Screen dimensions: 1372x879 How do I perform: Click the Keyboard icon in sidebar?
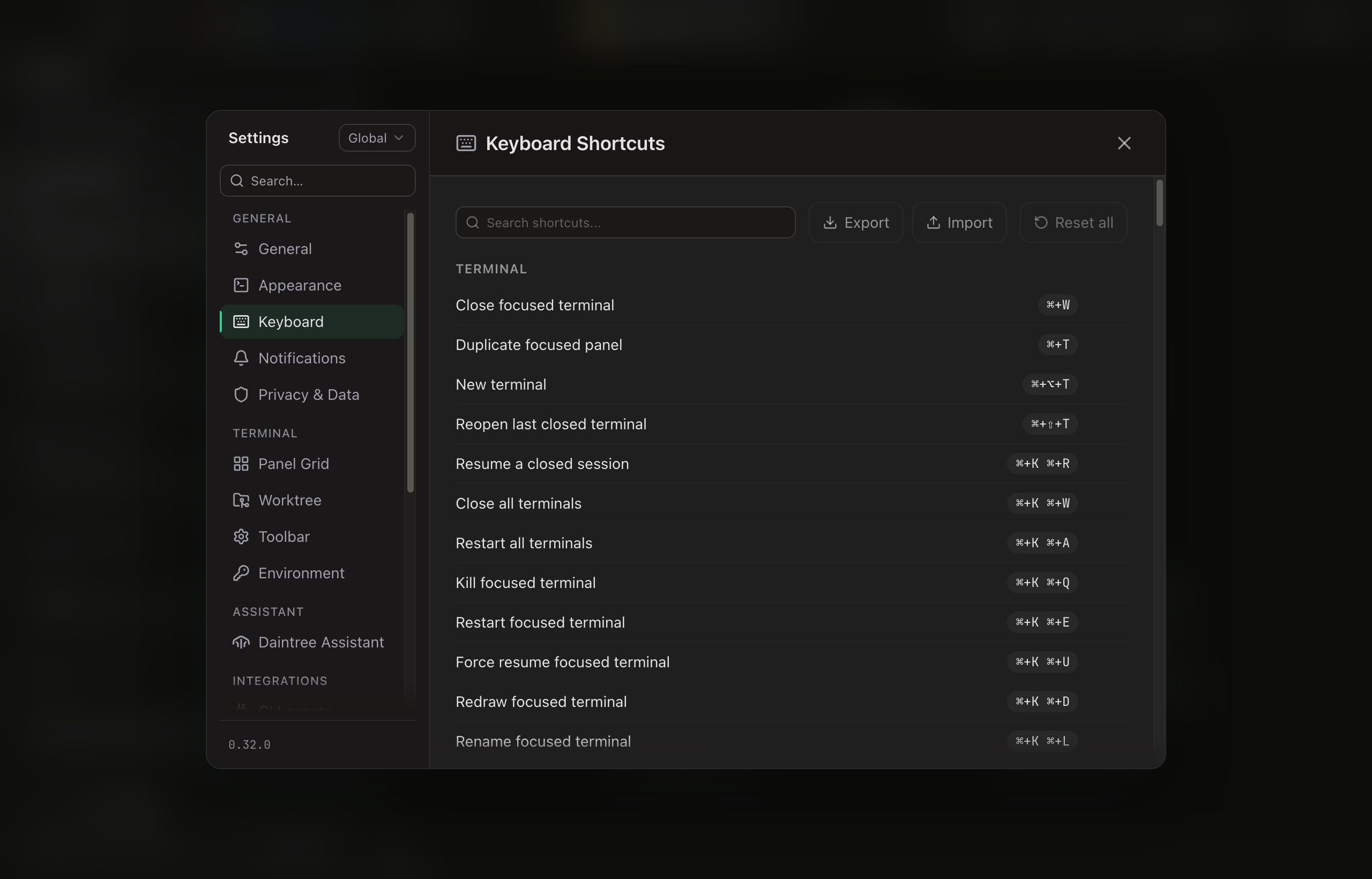click(x=241, y=322)
